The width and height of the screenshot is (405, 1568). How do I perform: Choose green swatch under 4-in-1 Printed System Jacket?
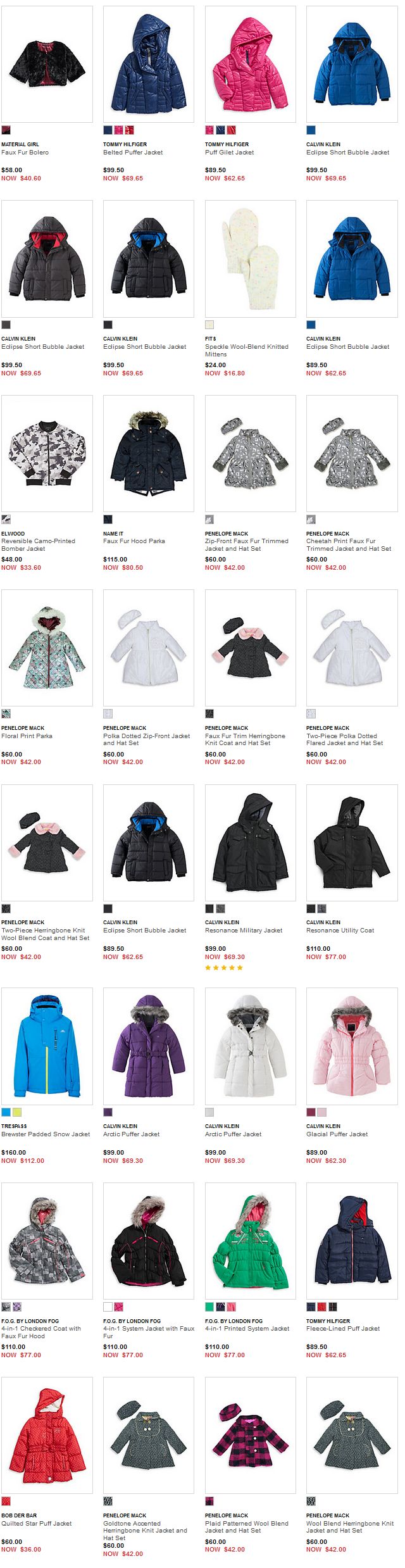(209, 1307)
